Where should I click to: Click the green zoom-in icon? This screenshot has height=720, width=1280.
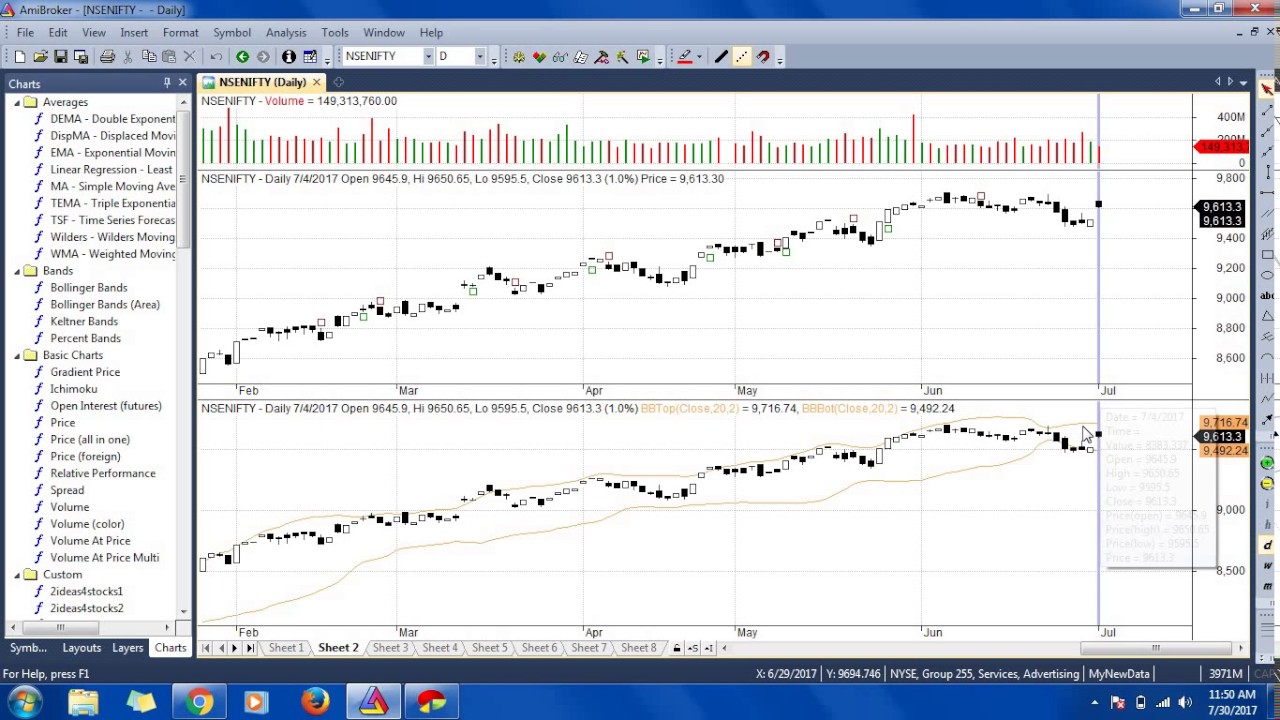click(1267, 463)
